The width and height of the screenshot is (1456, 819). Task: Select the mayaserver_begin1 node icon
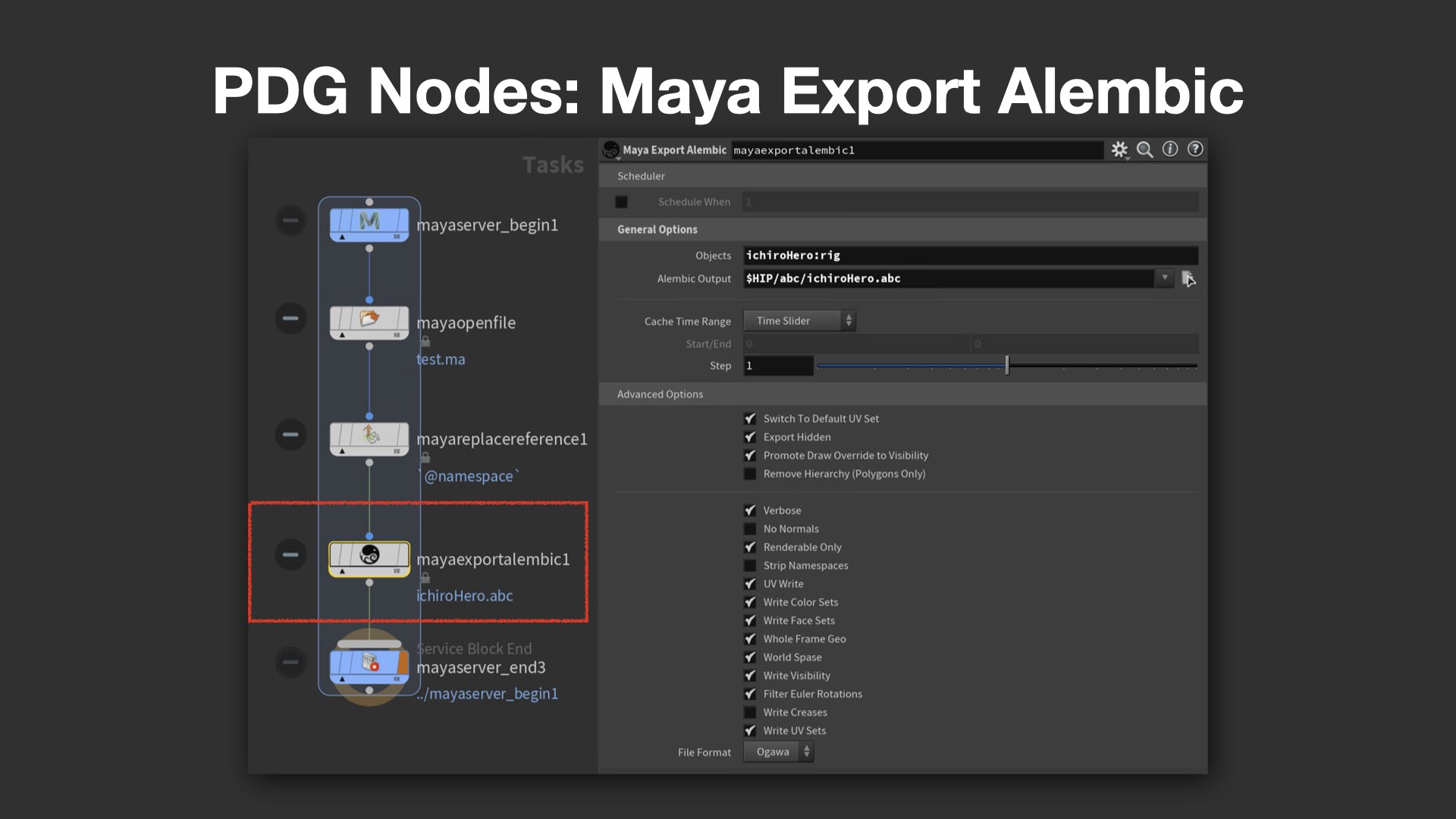pos(369,224)
